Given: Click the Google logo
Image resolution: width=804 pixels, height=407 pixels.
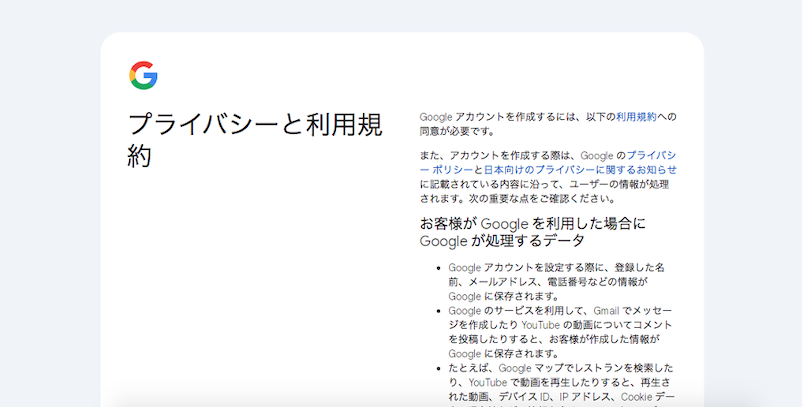Looking at the screenshot, I should [143, 76].
